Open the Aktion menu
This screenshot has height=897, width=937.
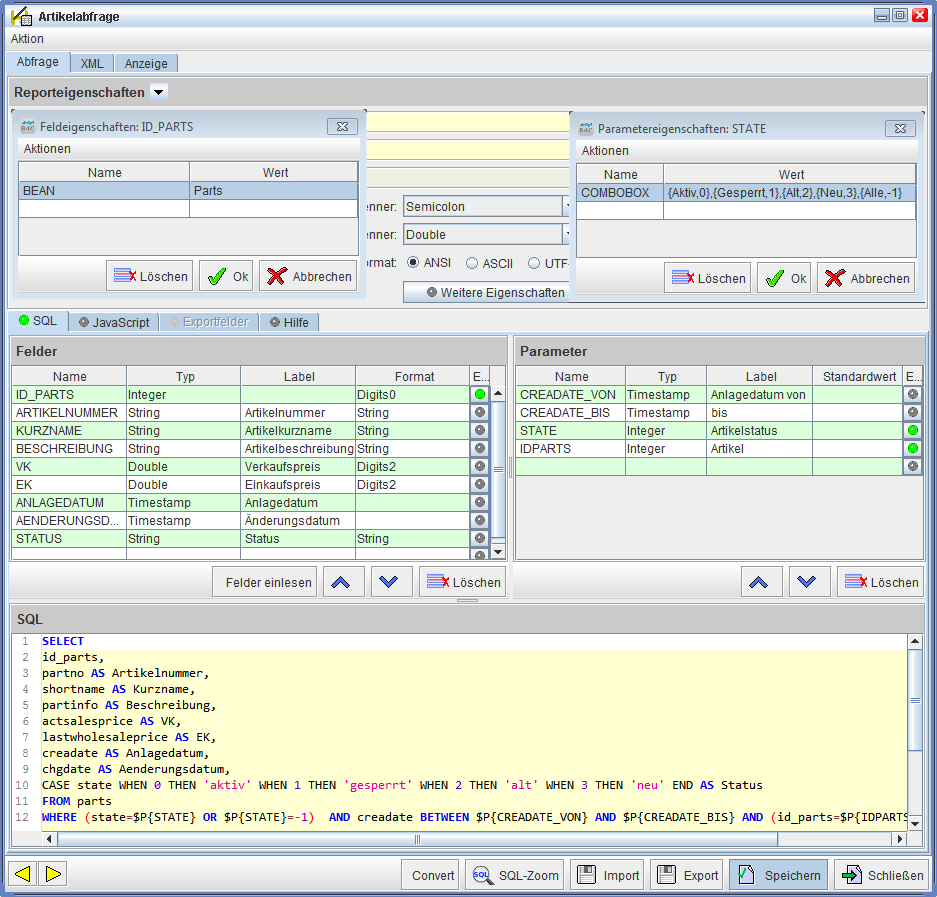27,38
